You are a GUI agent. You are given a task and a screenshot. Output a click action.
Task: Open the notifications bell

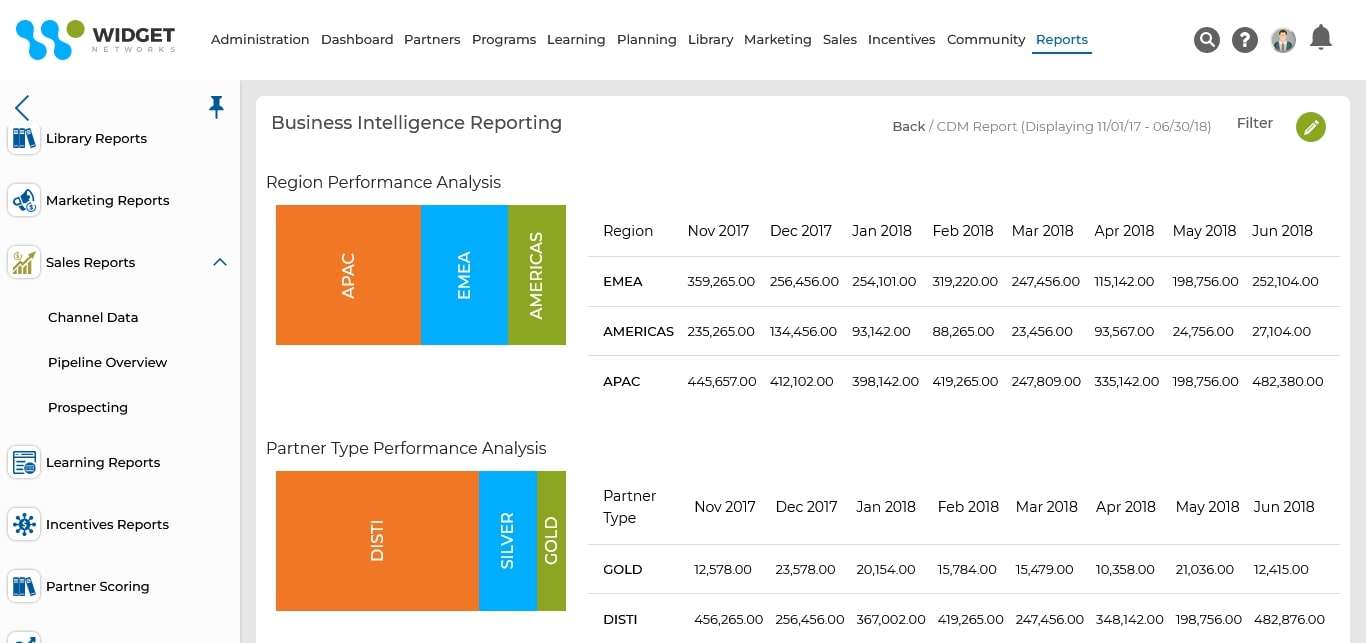click(1321, 37)
